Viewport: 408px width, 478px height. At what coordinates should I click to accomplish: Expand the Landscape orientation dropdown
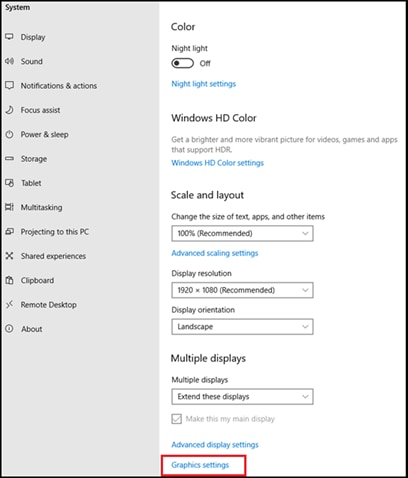point(242,327)
